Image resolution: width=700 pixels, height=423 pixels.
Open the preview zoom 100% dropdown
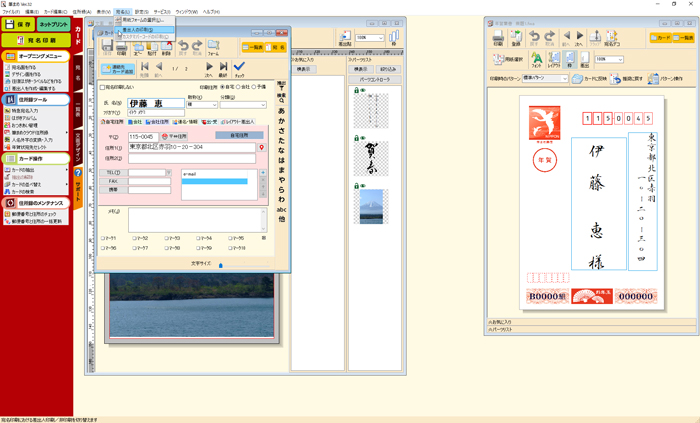click(x=618, y=59)
